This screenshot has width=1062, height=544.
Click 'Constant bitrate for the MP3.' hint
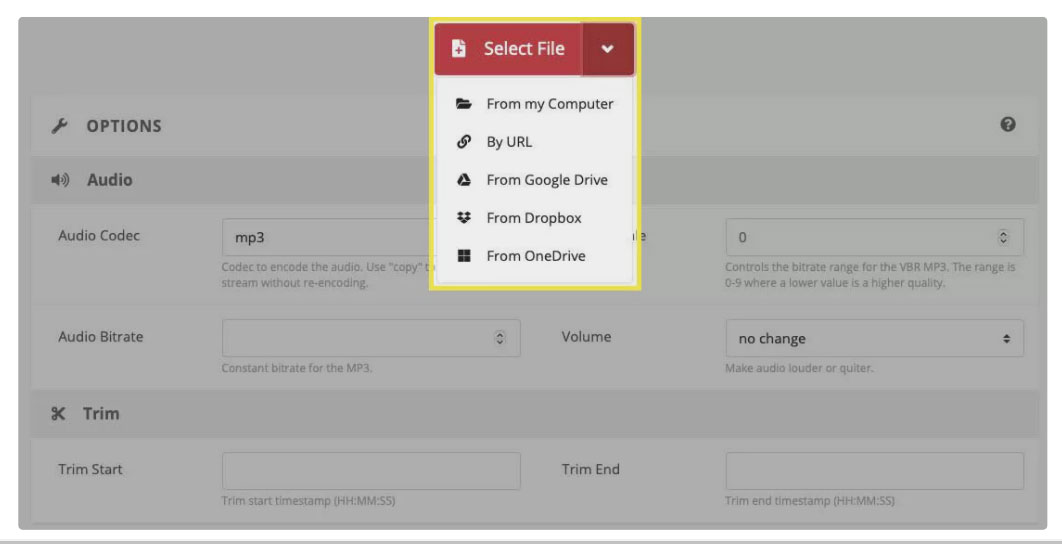[x=297, y=369]
